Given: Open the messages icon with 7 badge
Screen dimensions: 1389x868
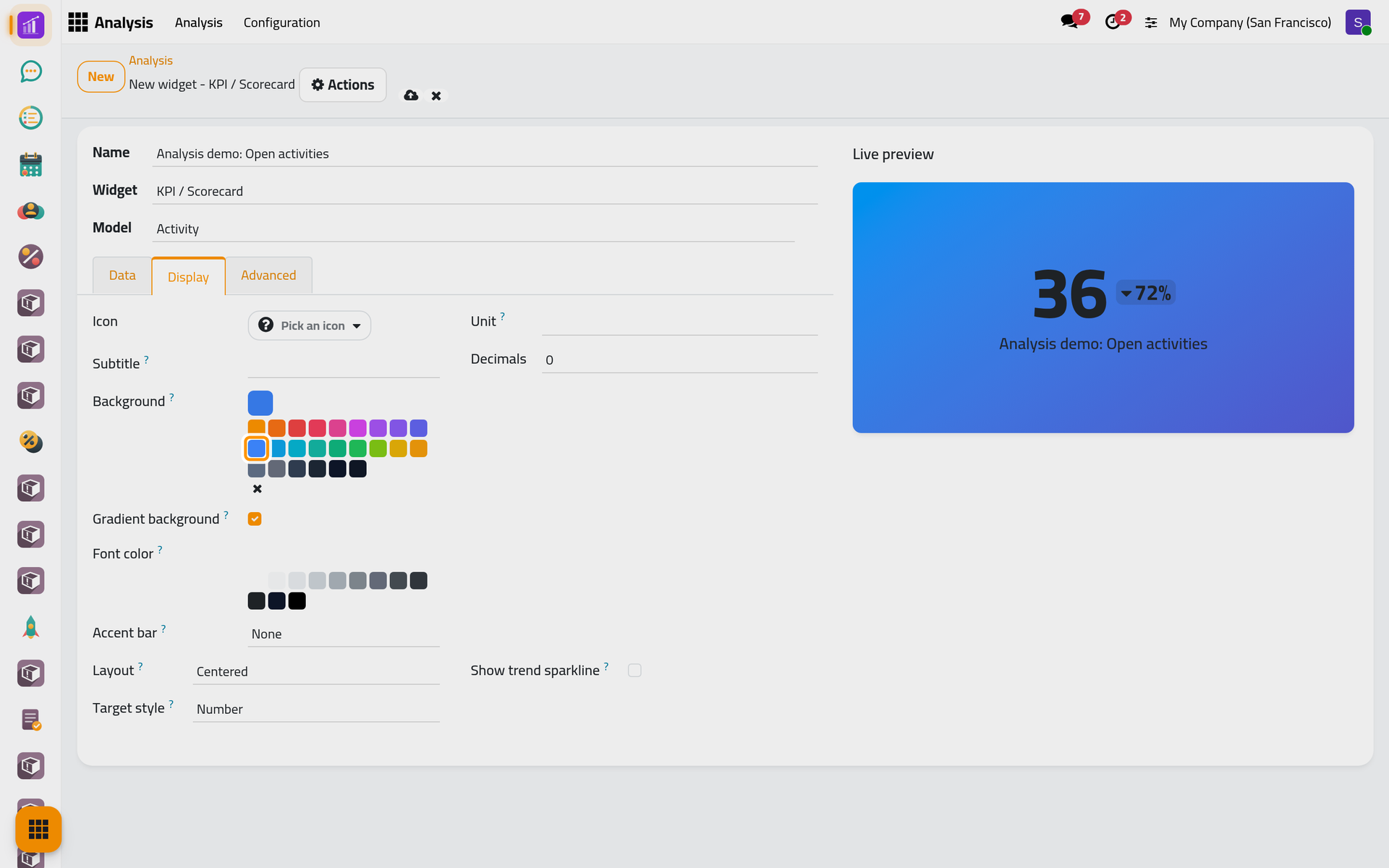Looking at the screenshot, I should pyautogui.click(x=1070, y=22).
